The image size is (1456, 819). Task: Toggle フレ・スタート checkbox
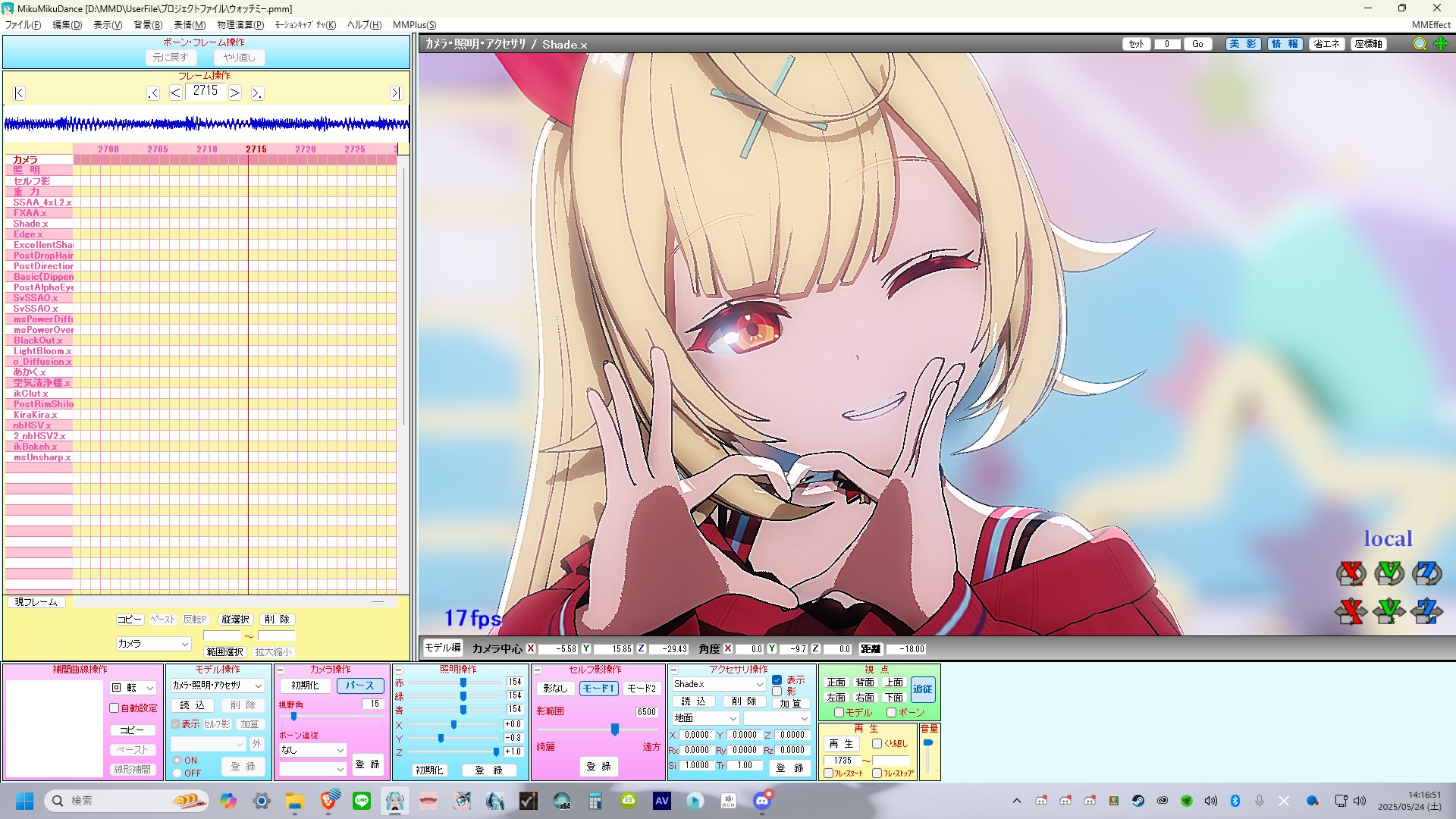point(829,773)
